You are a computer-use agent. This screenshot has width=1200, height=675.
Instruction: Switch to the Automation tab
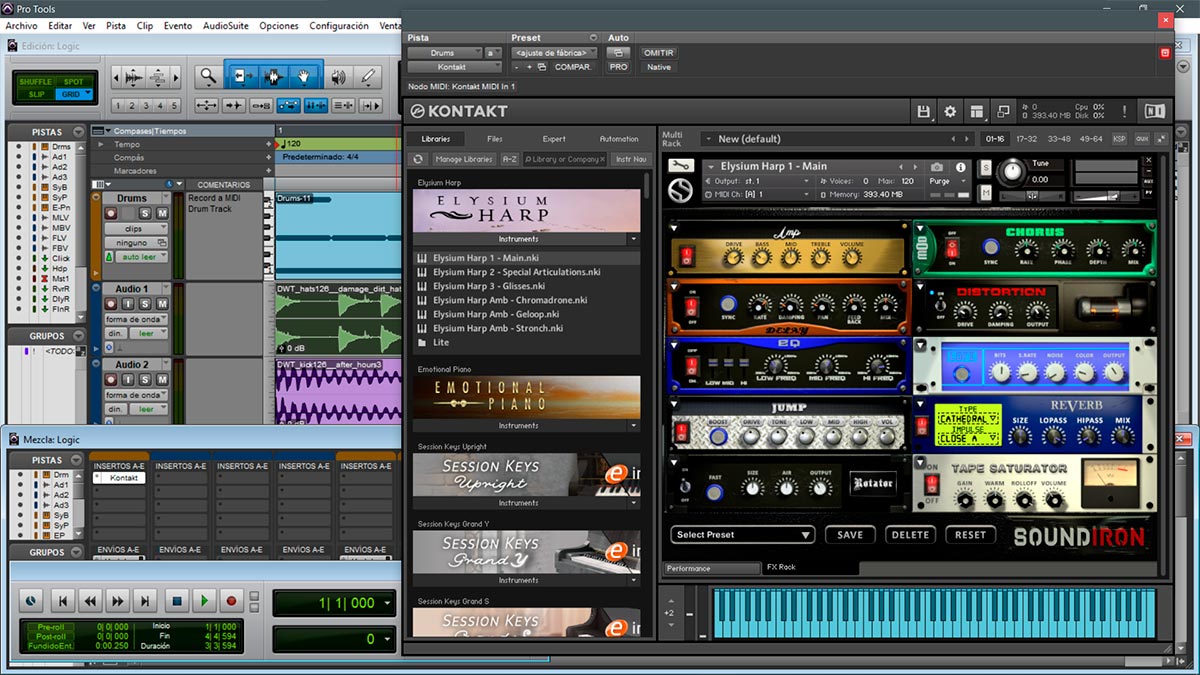[x=619, y=139]
